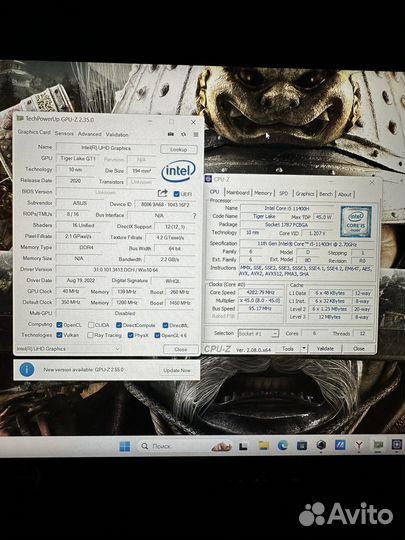Toggle the DirectML checkbox

click(165, 325)
